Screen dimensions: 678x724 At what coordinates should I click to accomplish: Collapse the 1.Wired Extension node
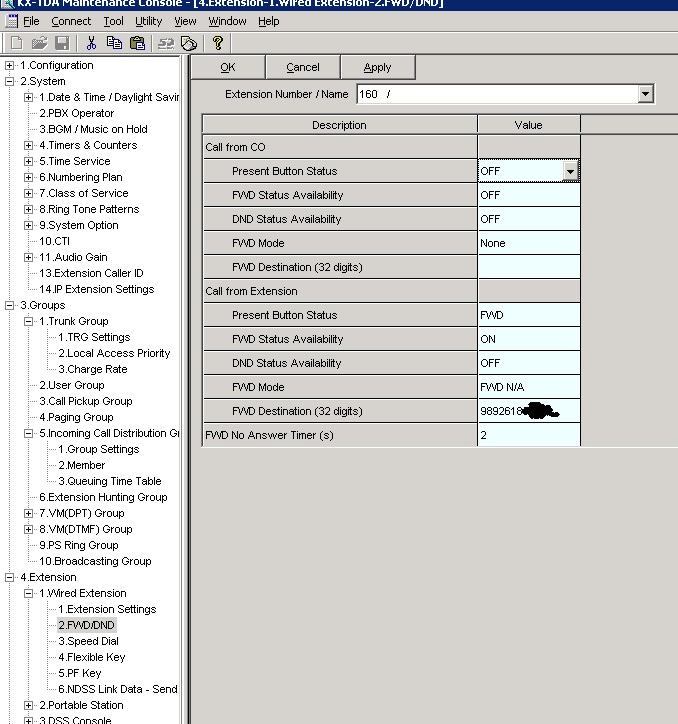pyautogui.click(x=29, y=593)
